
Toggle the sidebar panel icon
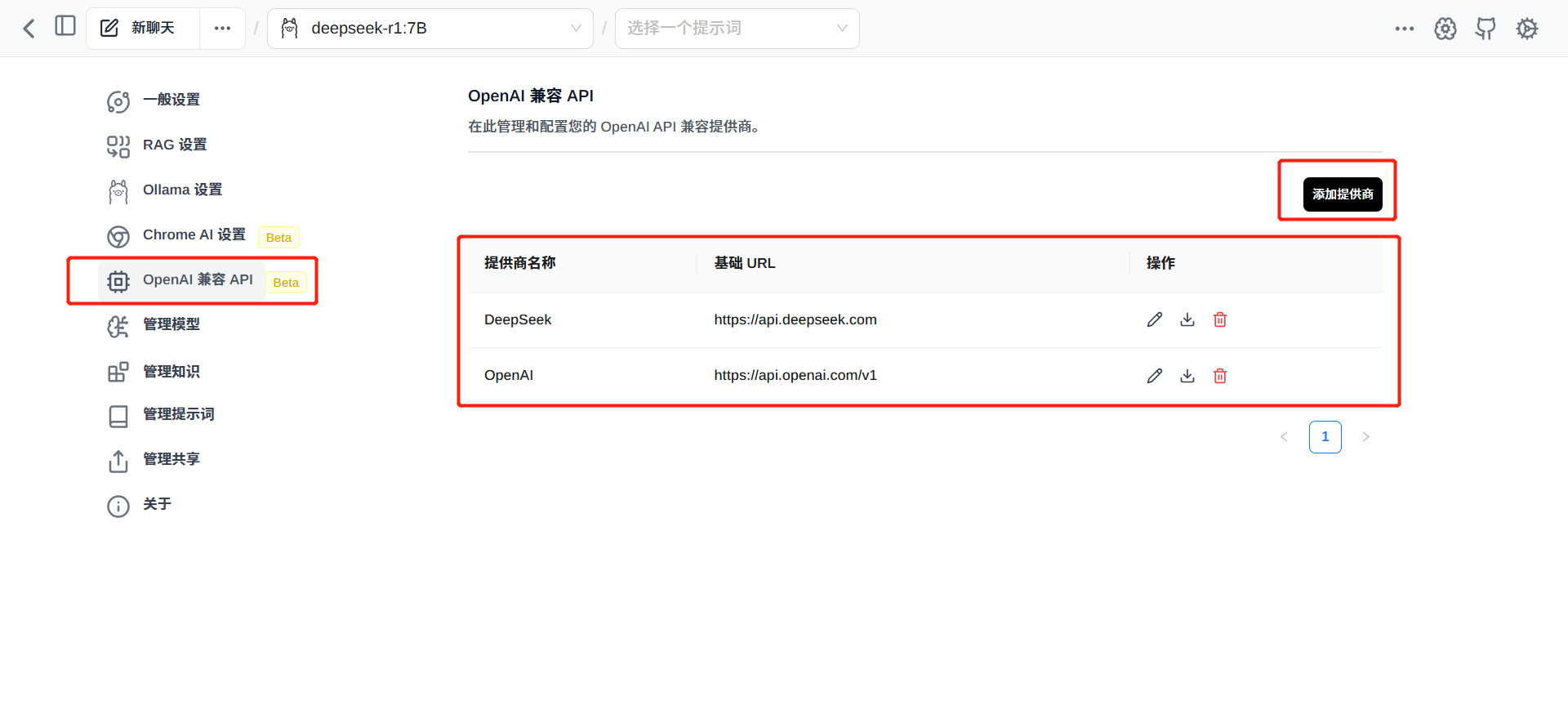[65, 26]
